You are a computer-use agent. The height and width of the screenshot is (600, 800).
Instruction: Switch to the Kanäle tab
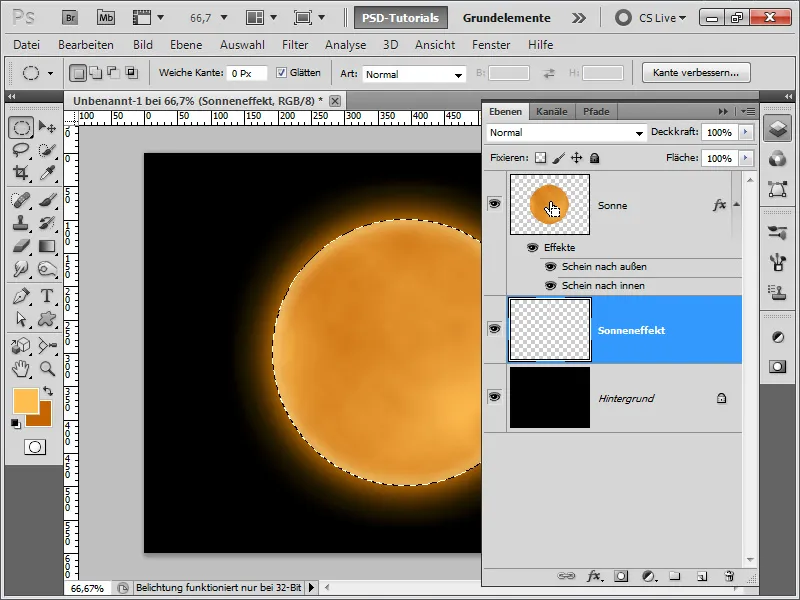click(552, 111)
